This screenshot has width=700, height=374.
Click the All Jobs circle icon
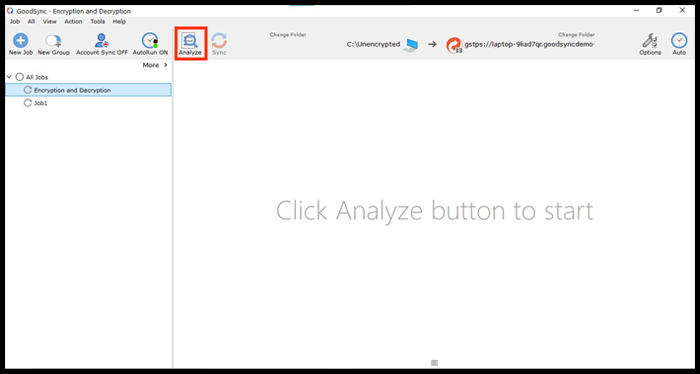pos(19,77)
